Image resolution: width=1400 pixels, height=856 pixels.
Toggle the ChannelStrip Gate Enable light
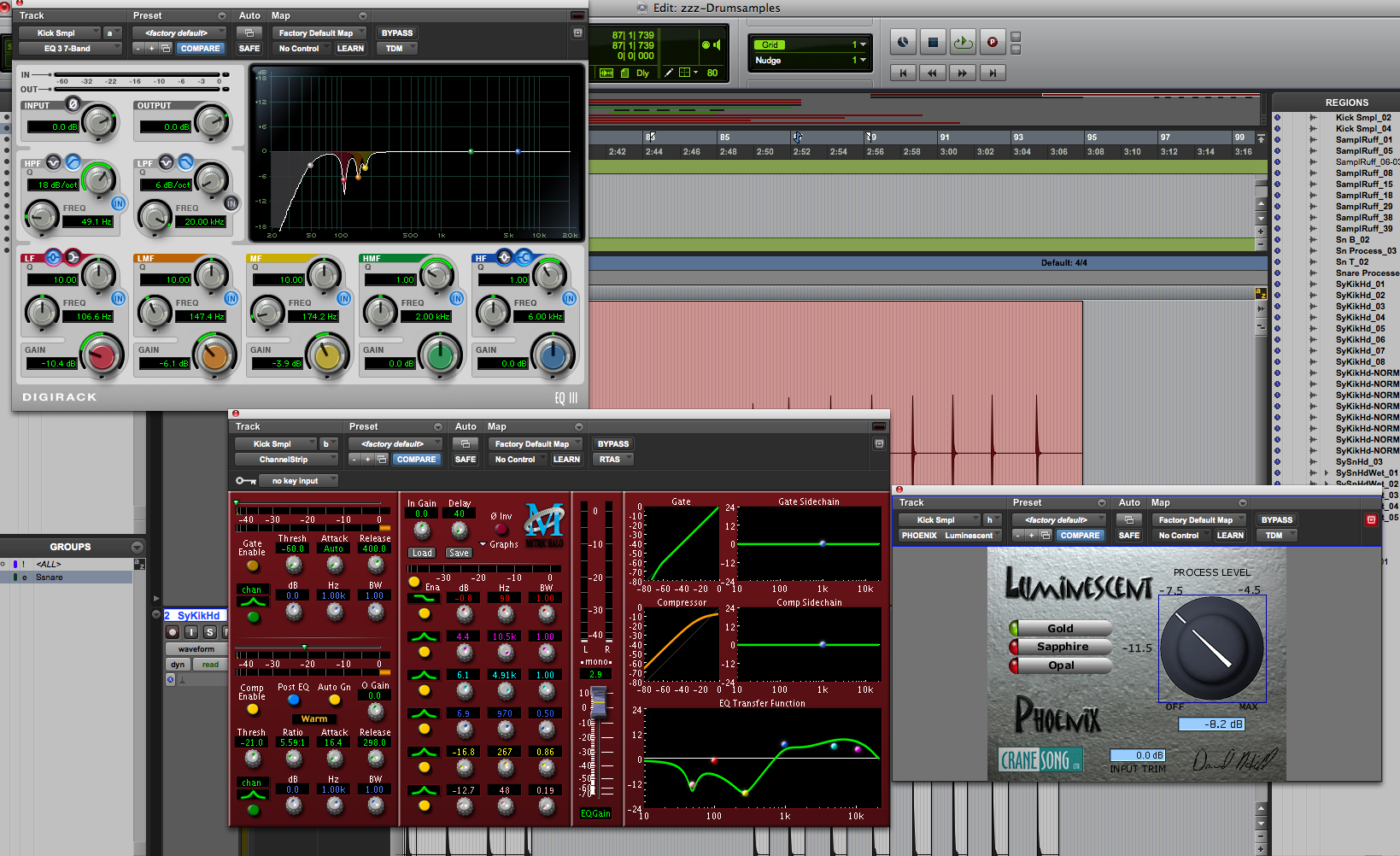[x=253, y=566]
